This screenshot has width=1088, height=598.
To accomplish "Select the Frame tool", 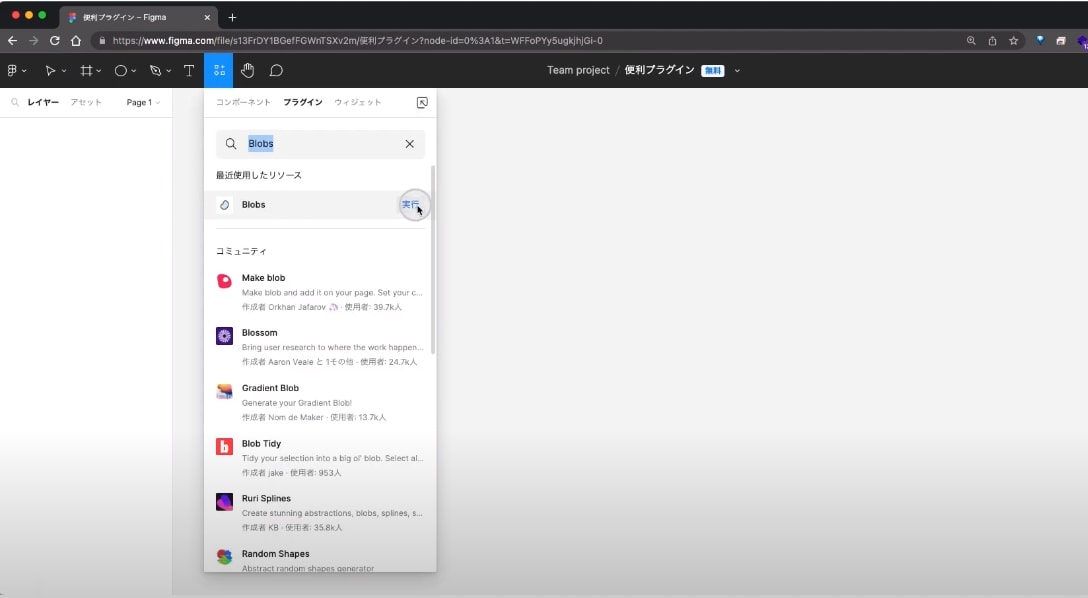I will [86, 70].
